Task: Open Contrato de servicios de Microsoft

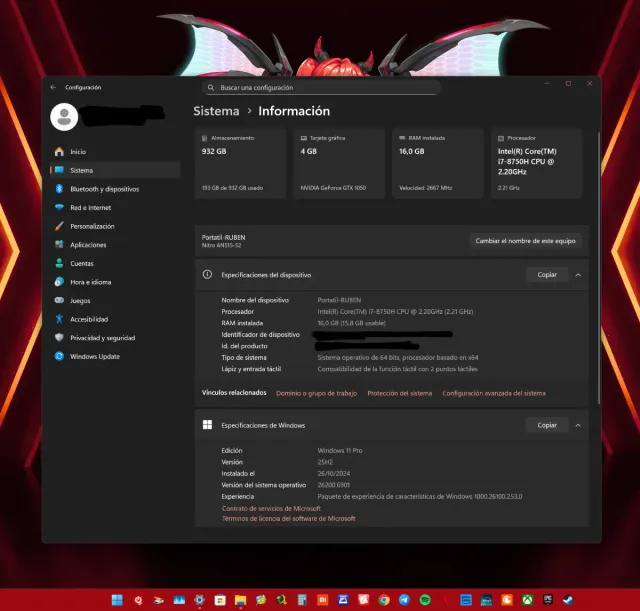Action: pyautogui.click(x=271, y=509)
